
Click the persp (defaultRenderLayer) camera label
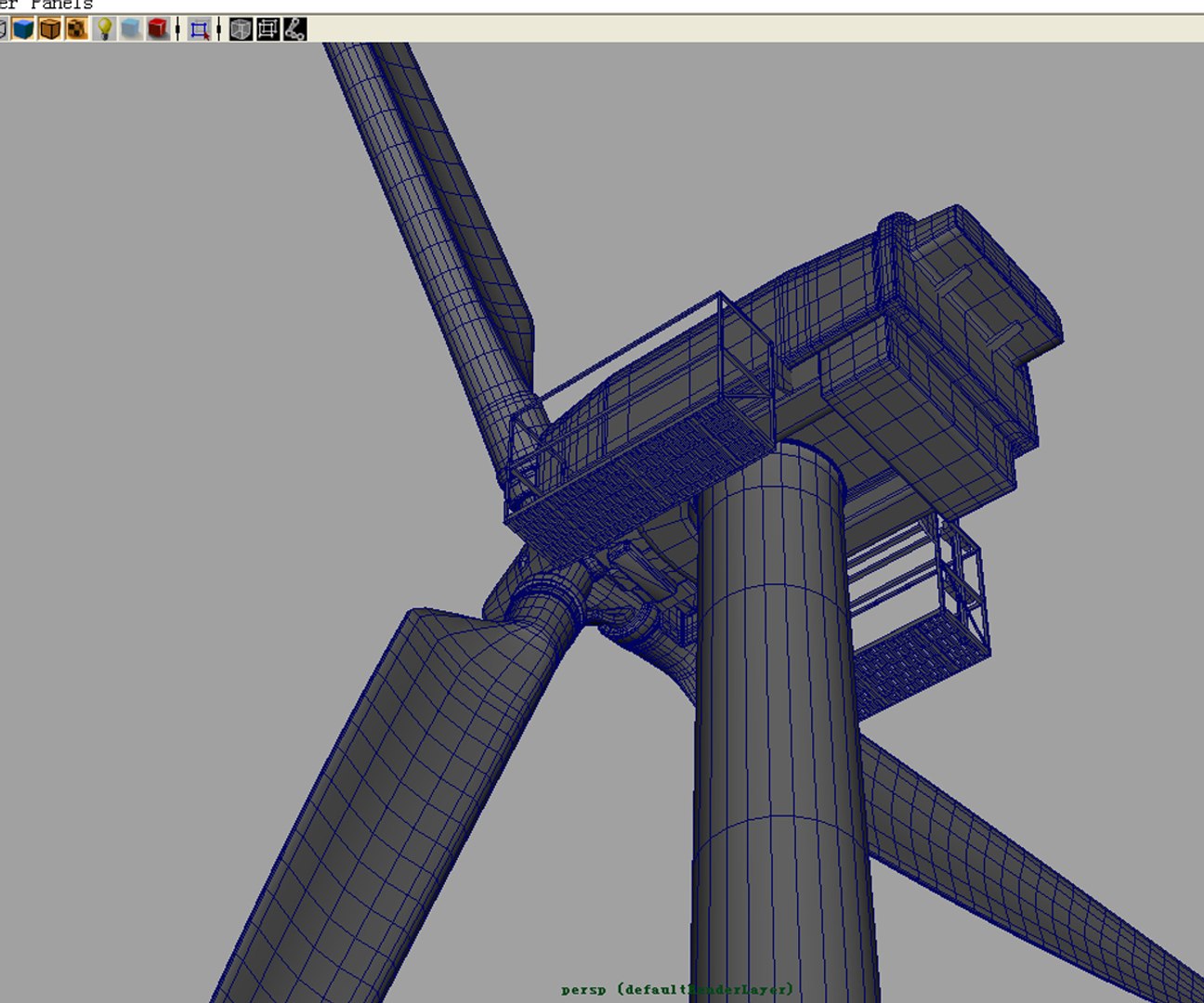pos(677,990)
